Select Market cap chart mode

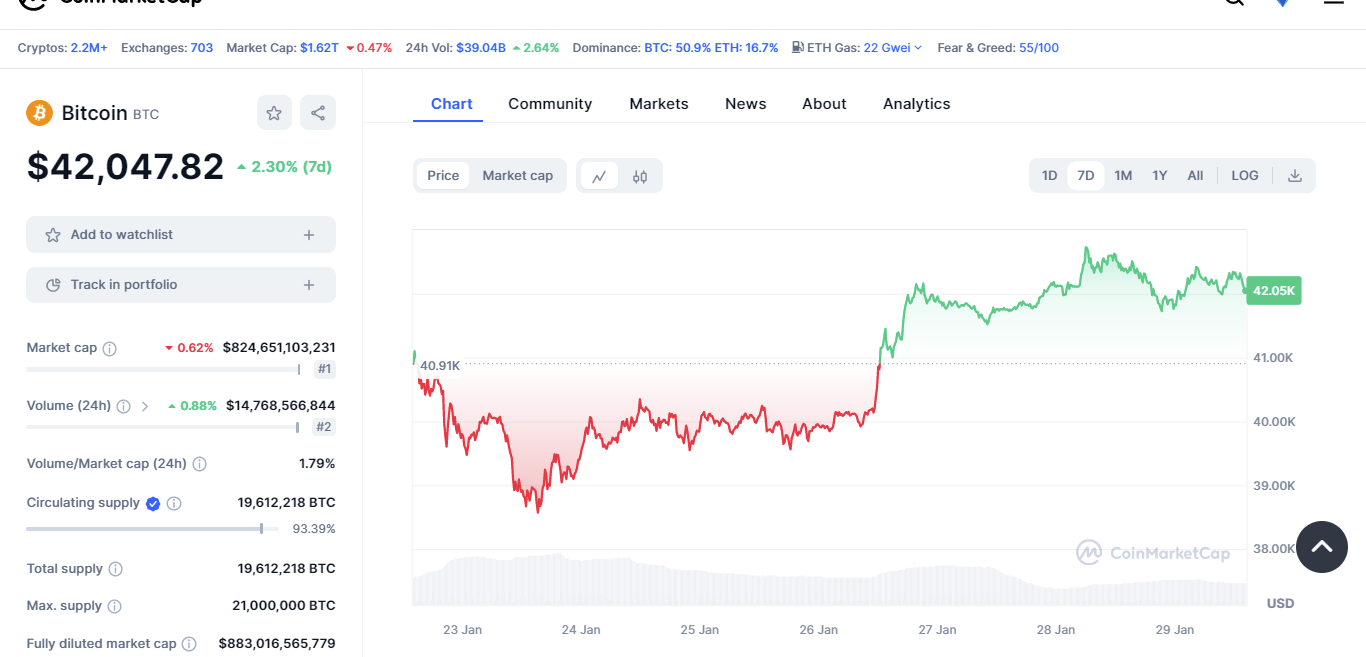point(518,176)
